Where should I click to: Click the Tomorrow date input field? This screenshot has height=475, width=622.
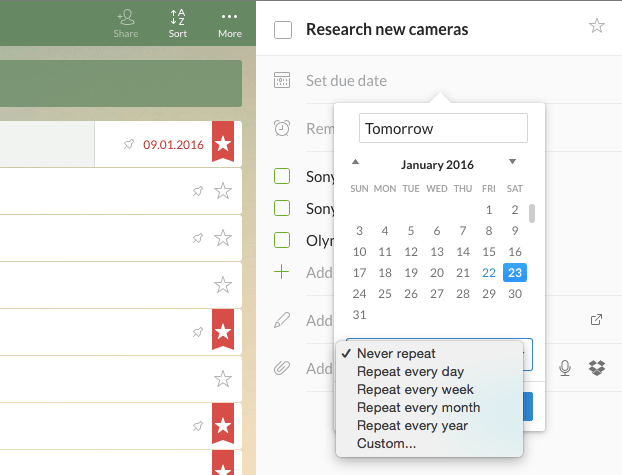click(443, 128)
